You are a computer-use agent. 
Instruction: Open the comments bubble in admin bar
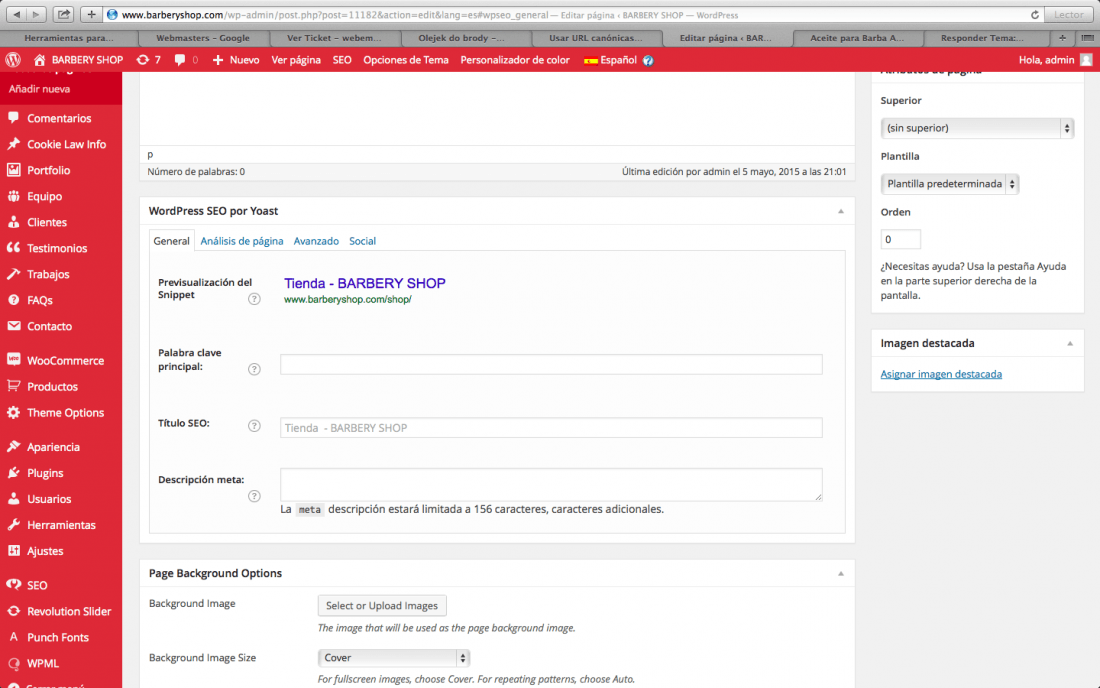coord(180,60)
